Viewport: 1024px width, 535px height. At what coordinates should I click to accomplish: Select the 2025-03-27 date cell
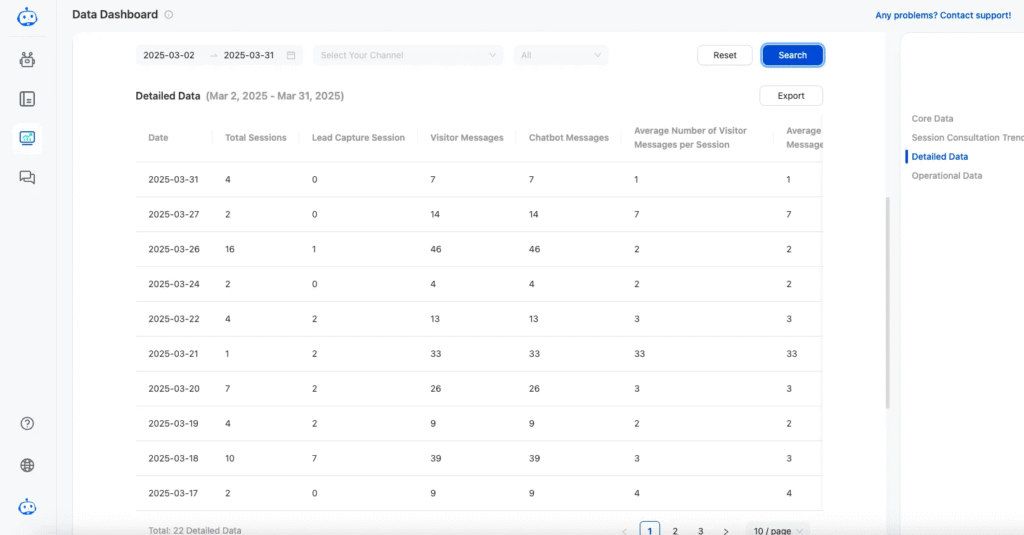click(173, 214)
